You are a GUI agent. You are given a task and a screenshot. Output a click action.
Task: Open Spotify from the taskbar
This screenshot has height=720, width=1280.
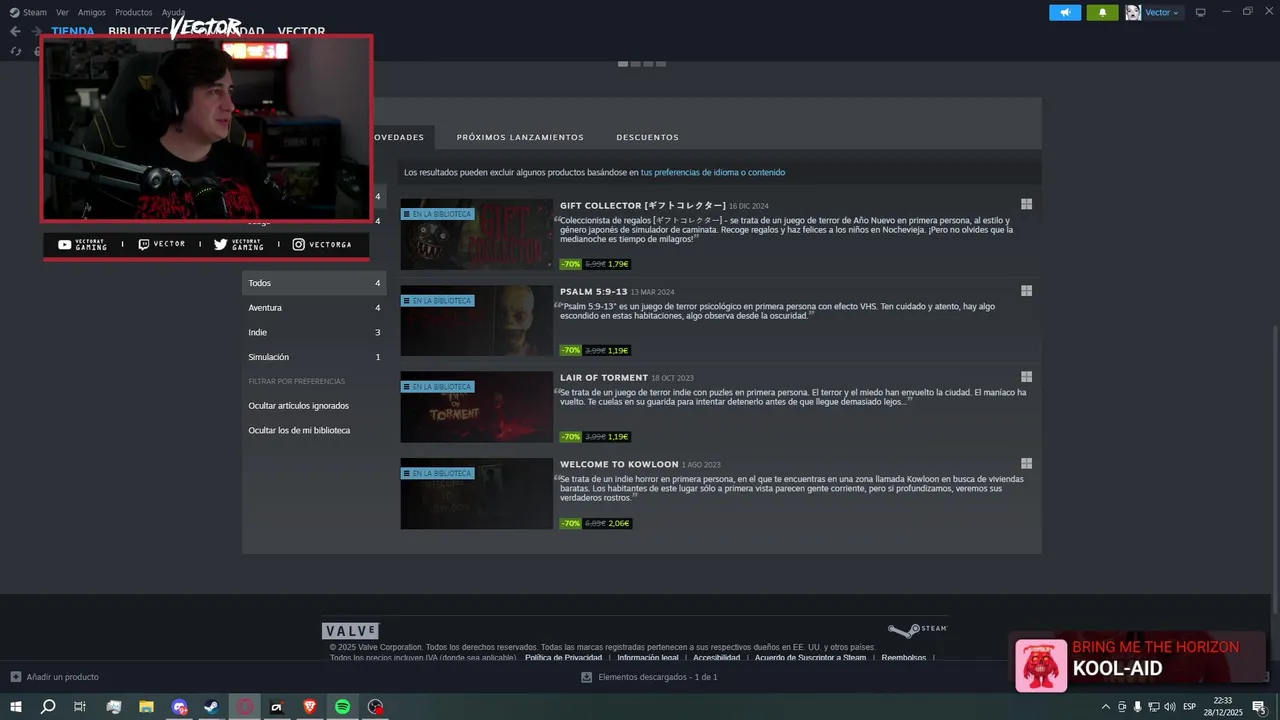[342, 707]
